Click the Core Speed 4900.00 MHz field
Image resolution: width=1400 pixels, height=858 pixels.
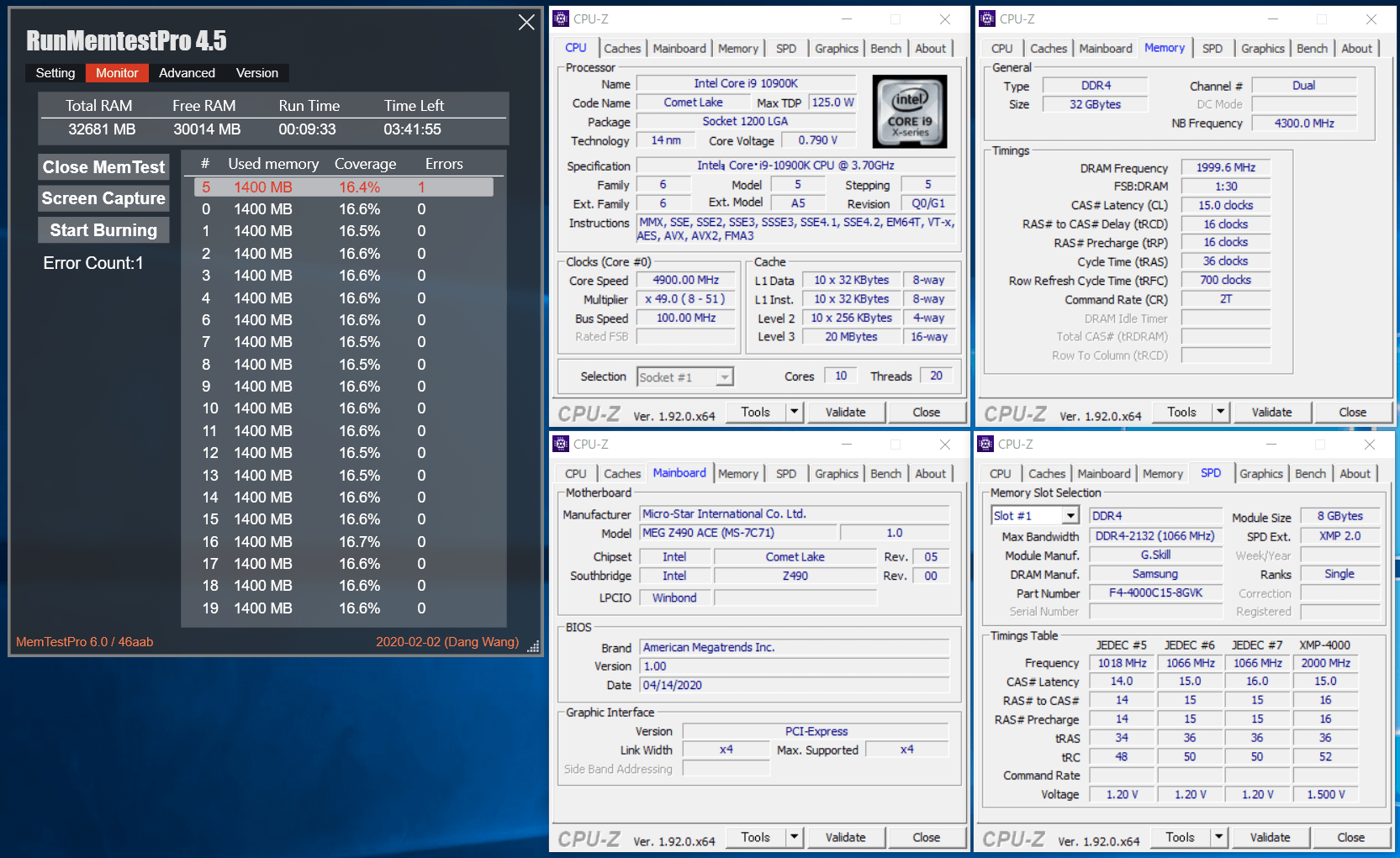(x=685, y=281)
